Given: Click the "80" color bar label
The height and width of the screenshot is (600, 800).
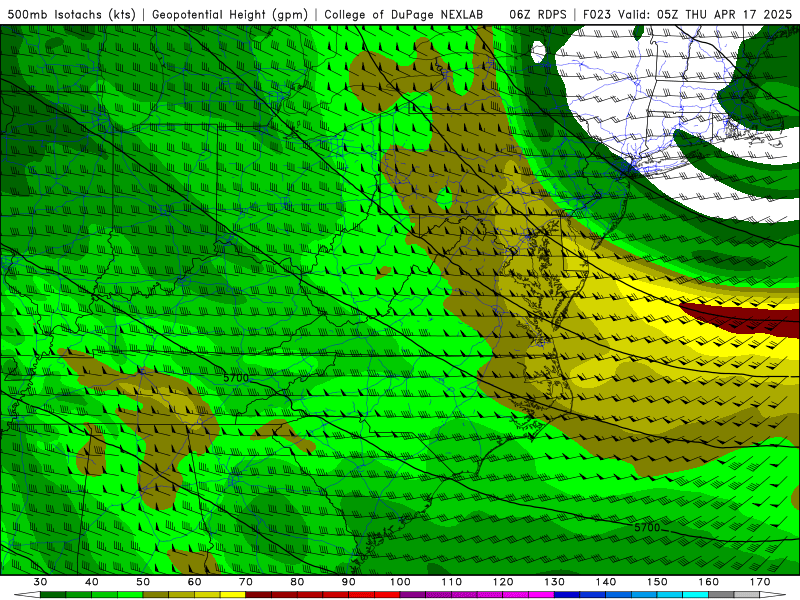Looking at the screenshot, I should pos(297,582).
